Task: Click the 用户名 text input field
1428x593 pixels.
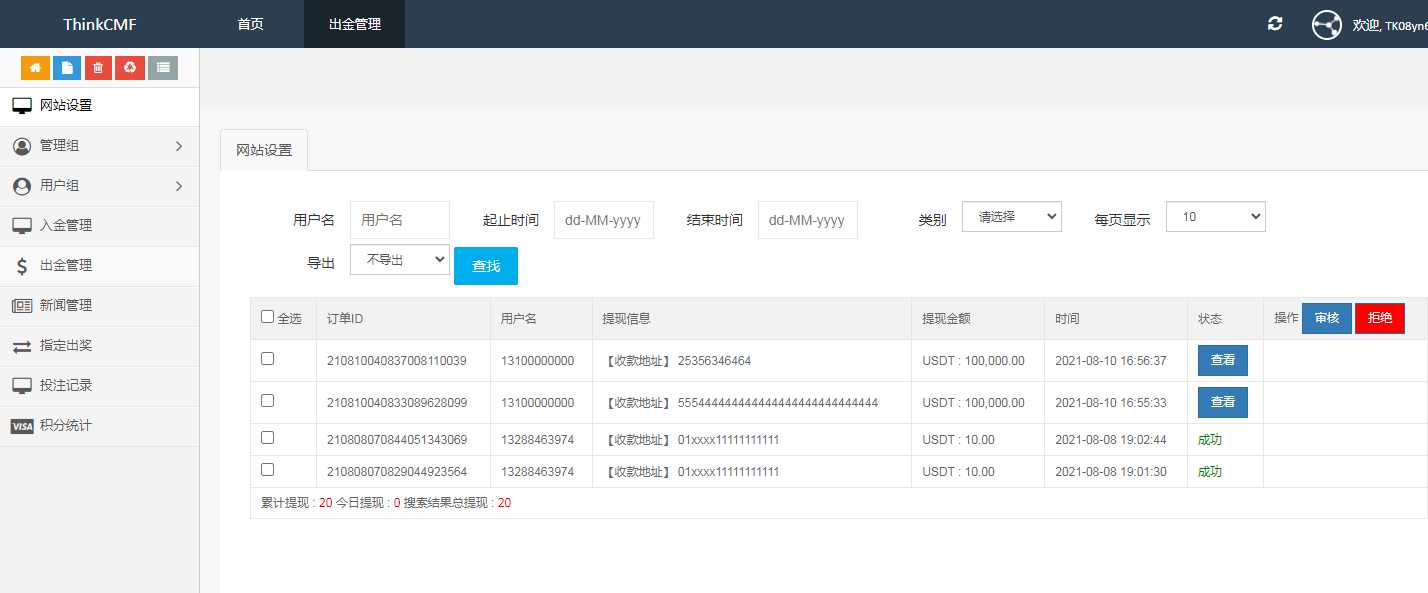Action: (x=399, y=220)
